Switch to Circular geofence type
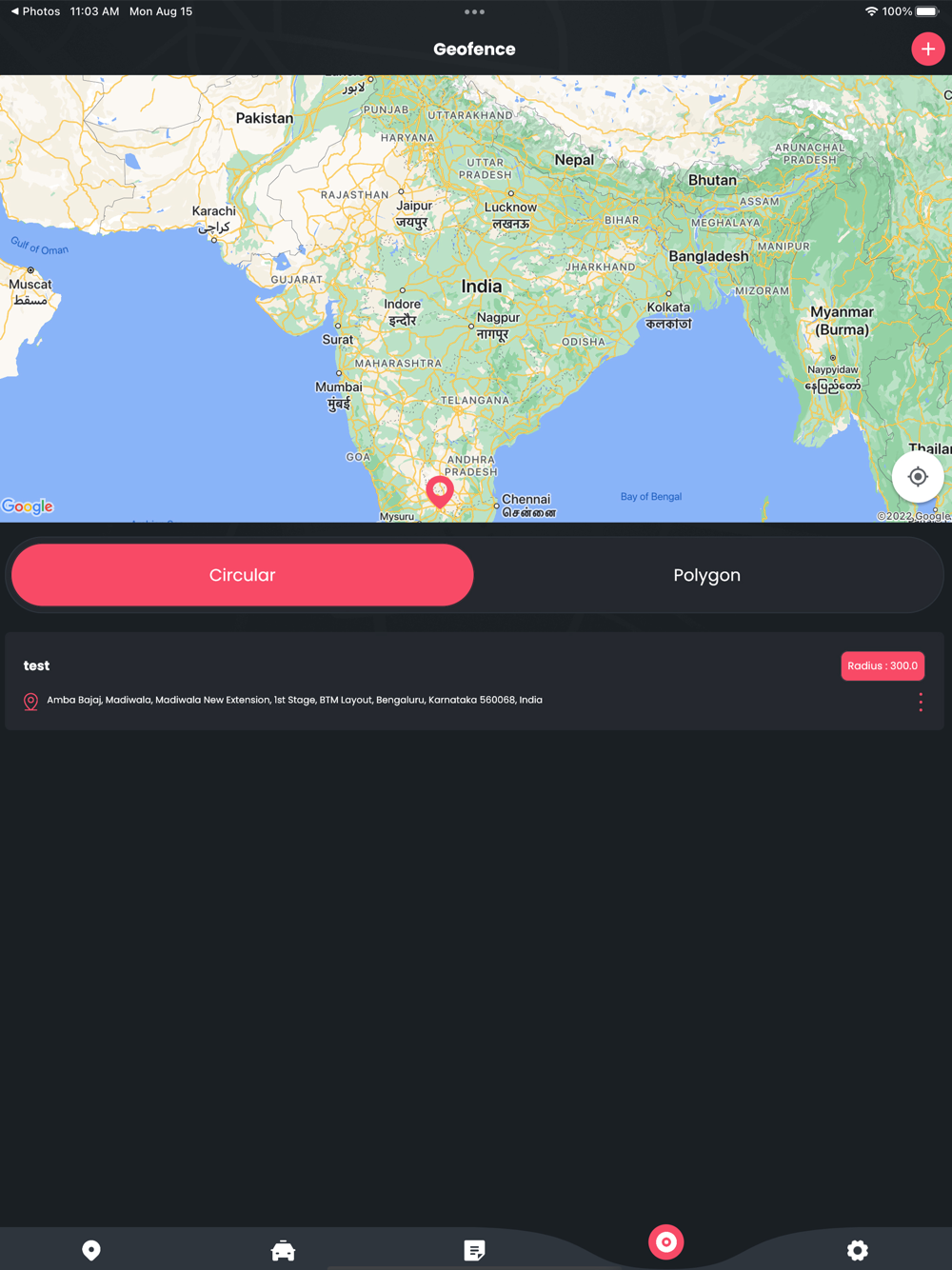The width and height of the screenshot is (952, 1270). click(x=242, y=575)
